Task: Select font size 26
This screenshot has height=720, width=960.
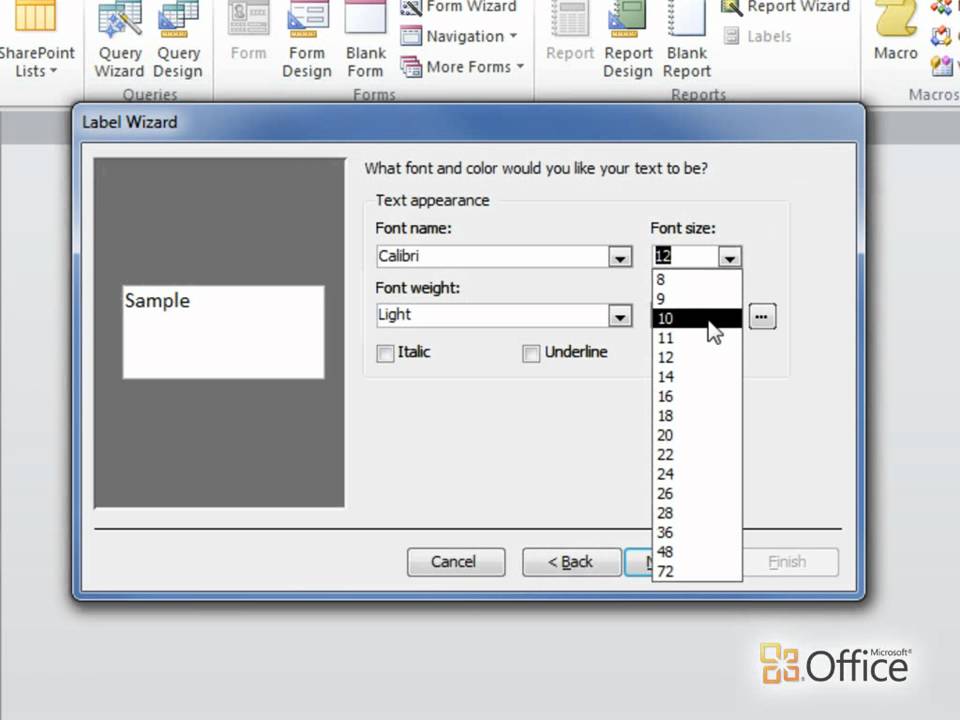Action: 697,493
